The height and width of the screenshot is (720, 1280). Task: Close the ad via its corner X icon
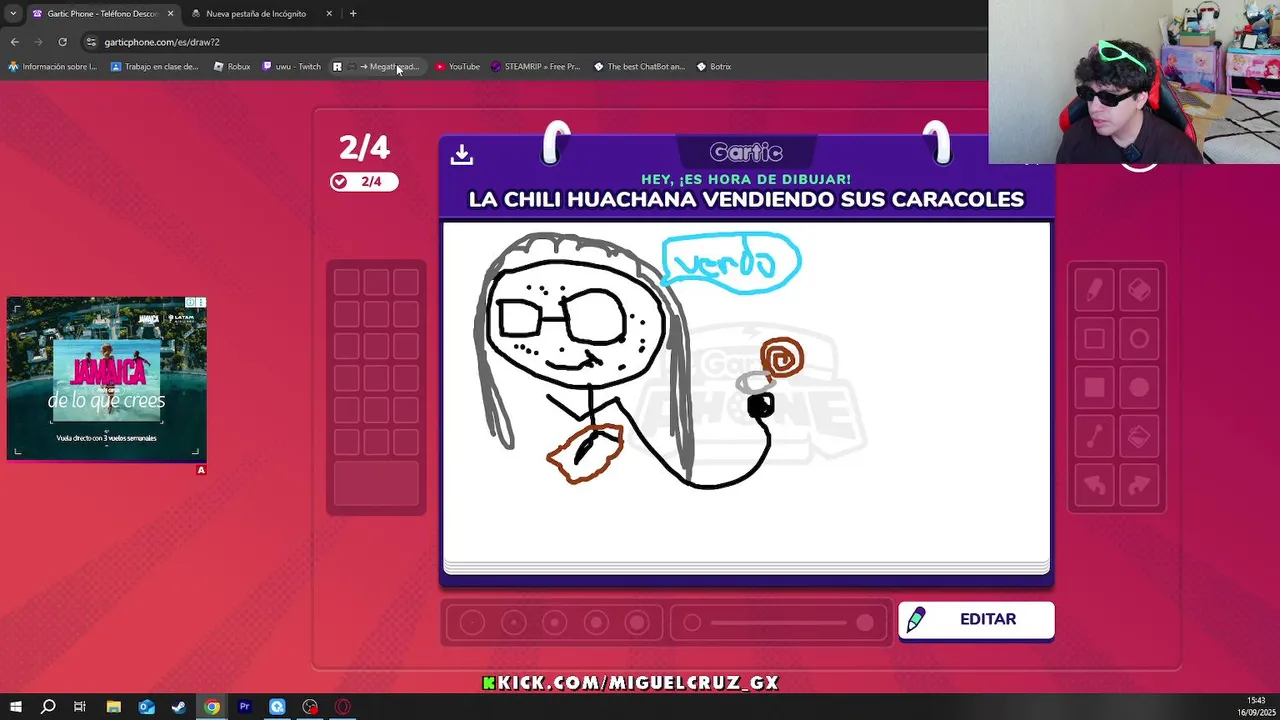(201, 302)
